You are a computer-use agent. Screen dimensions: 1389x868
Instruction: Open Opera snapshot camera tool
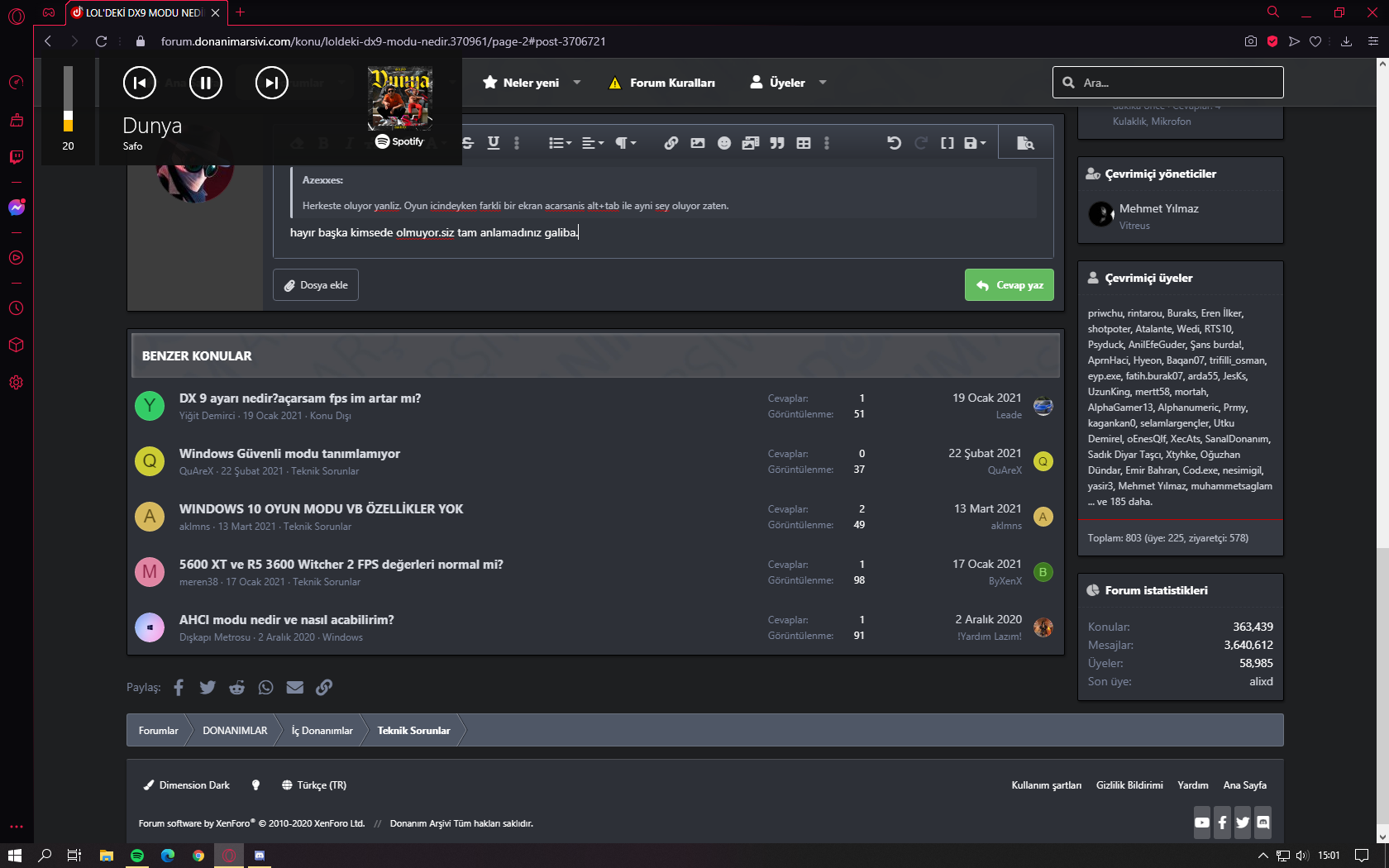click(1251, 41)
